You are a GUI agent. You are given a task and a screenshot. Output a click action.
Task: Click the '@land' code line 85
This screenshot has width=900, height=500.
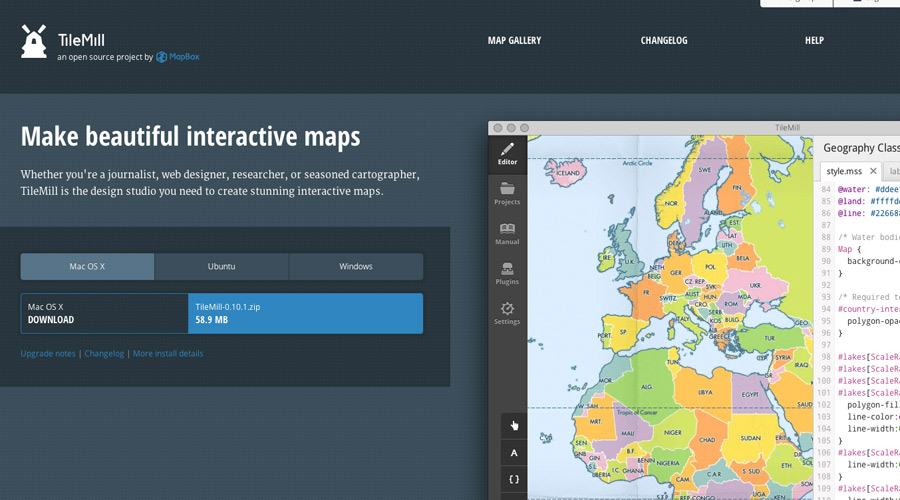868,201
